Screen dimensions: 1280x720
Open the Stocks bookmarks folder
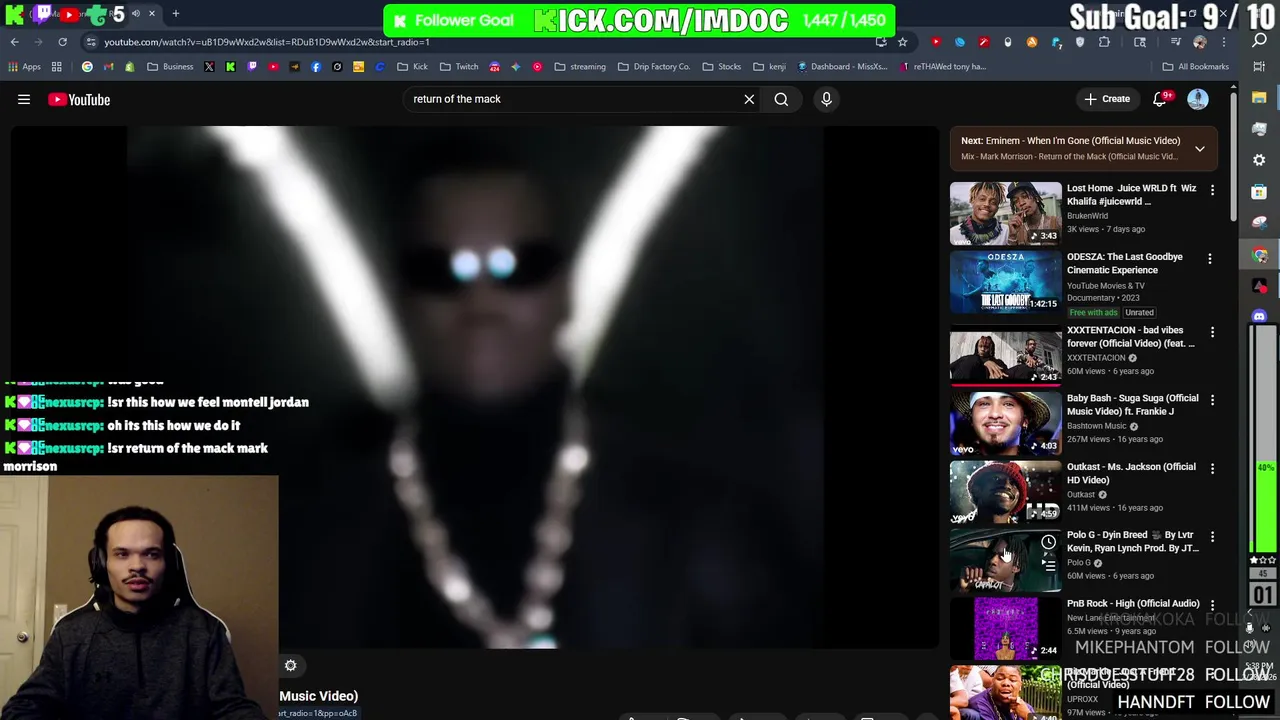coord(722,67)
